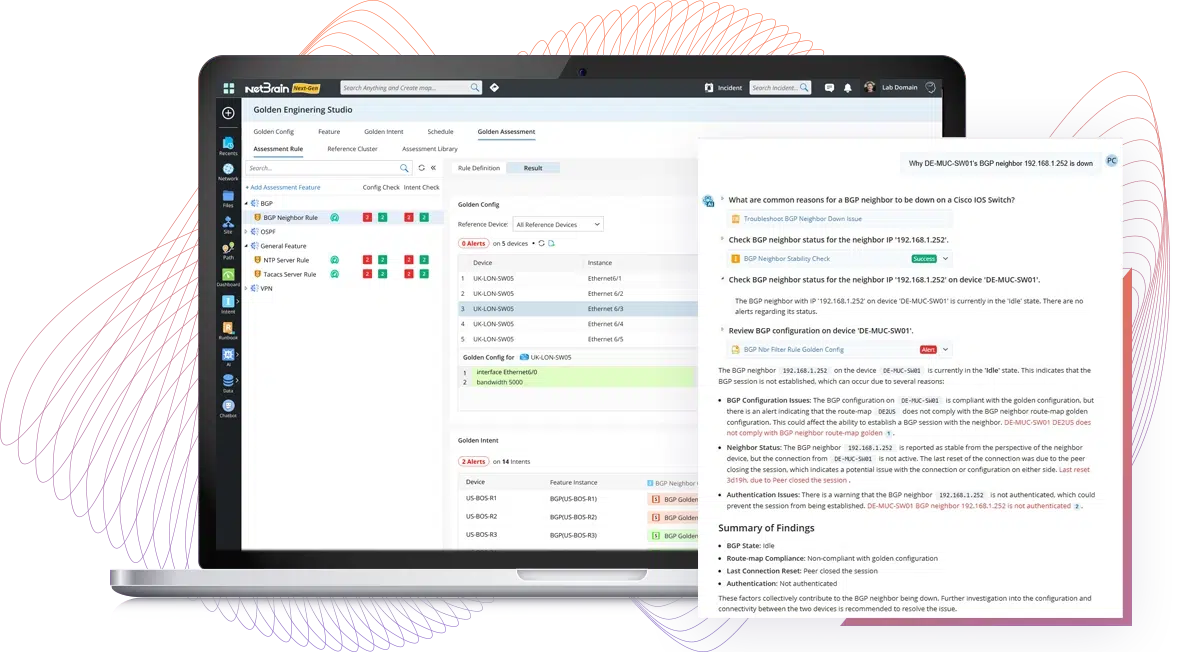Click the Search Anything and Create map field
The width and height of the screenshot is (1200, 652).
411,88
